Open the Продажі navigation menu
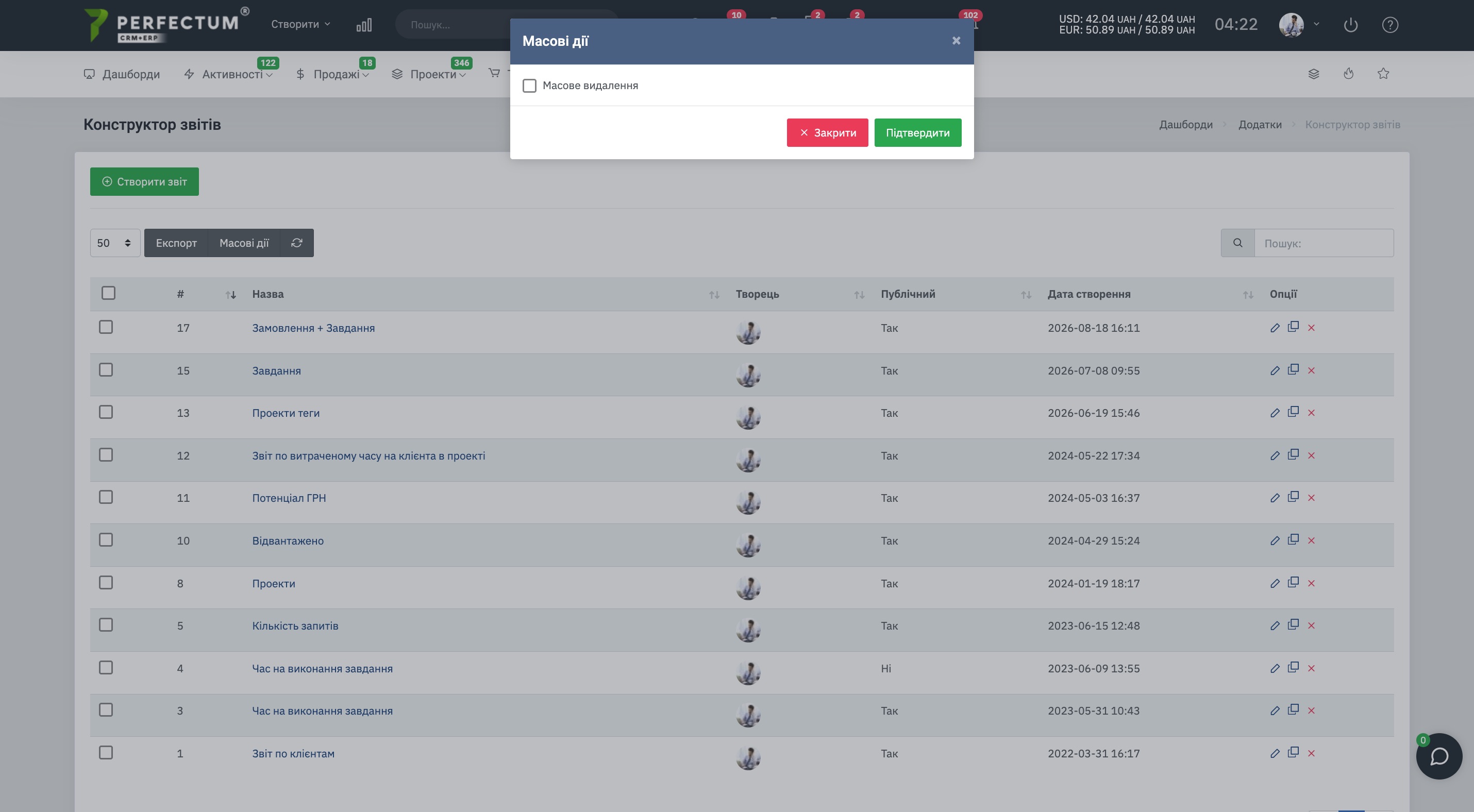The height and width of the screenshot is (812, 1474). coord(332,74)
